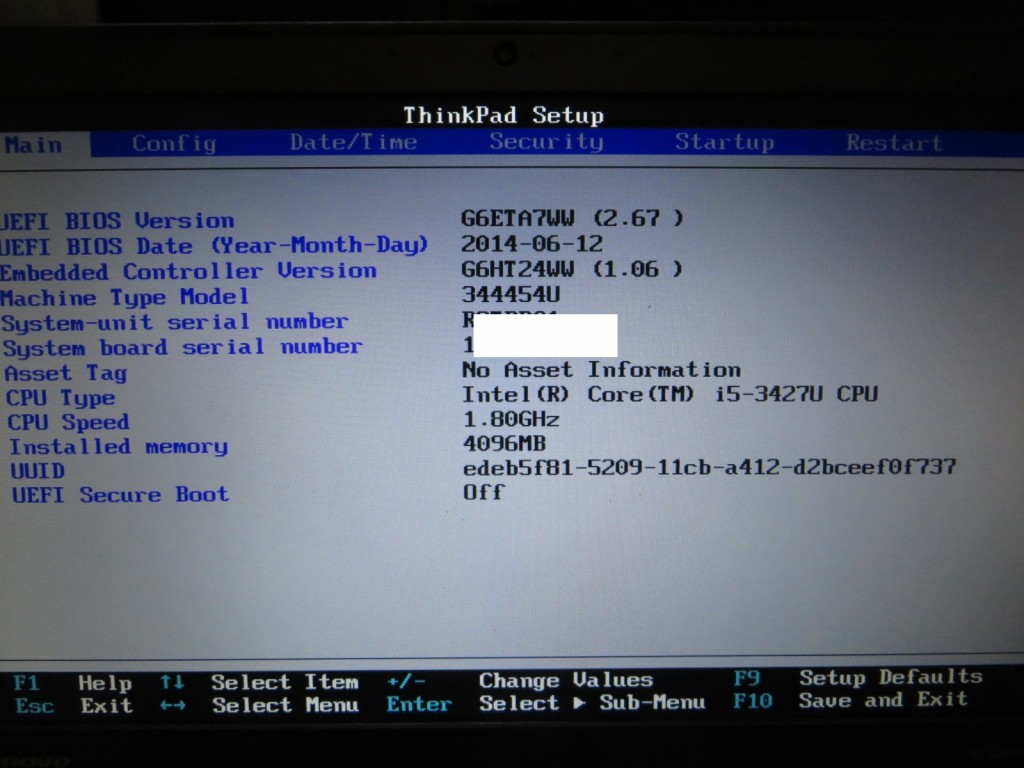This screenshot has height=768, width=1024.
Task: Open the Config tab
Action: (x=174, y=143)
